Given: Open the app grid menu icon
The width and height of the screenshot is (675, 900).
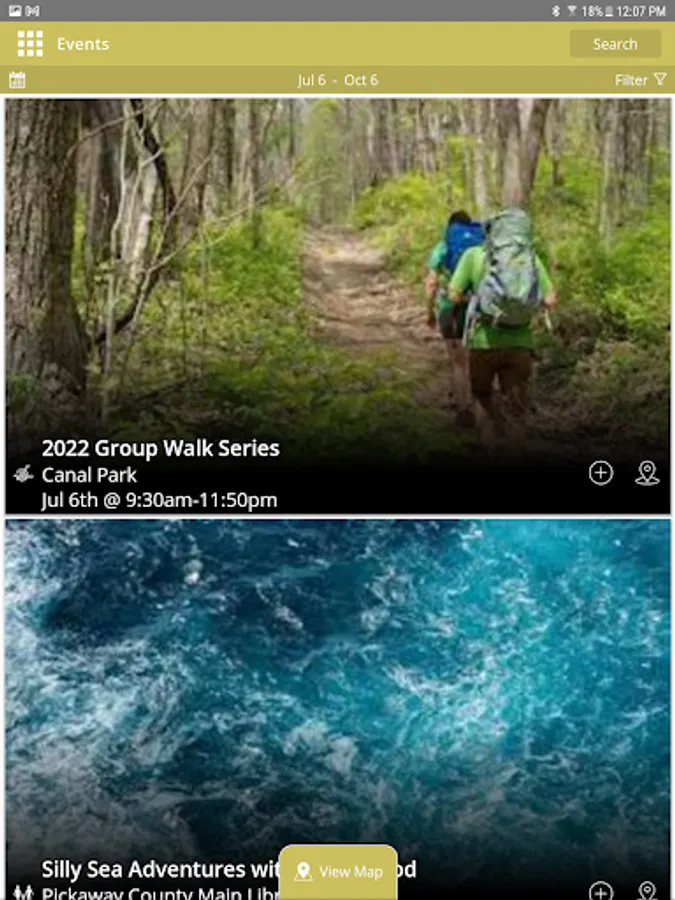Looking at the screenshot, I should click(30, 44).
